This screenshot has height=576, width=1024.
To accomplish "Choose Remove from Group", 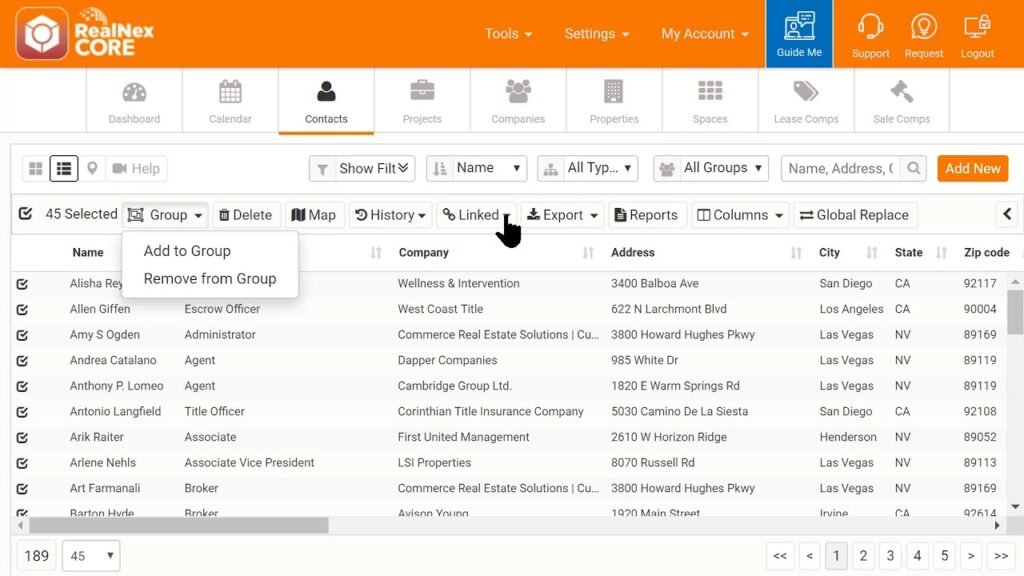I will pos(210,279).
